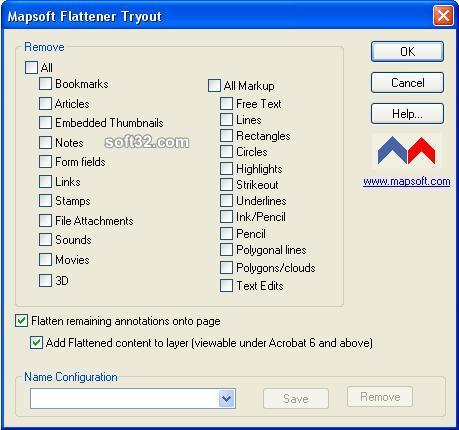The image size is (459, 430).
Task: Check the Movies checkbox
Action: 45,259
